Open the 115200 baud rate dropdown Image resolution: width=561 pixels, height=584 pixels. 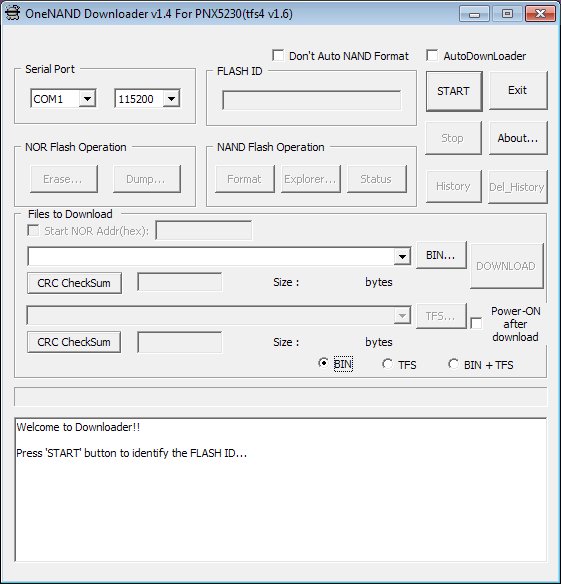click(x=171, y=99)
